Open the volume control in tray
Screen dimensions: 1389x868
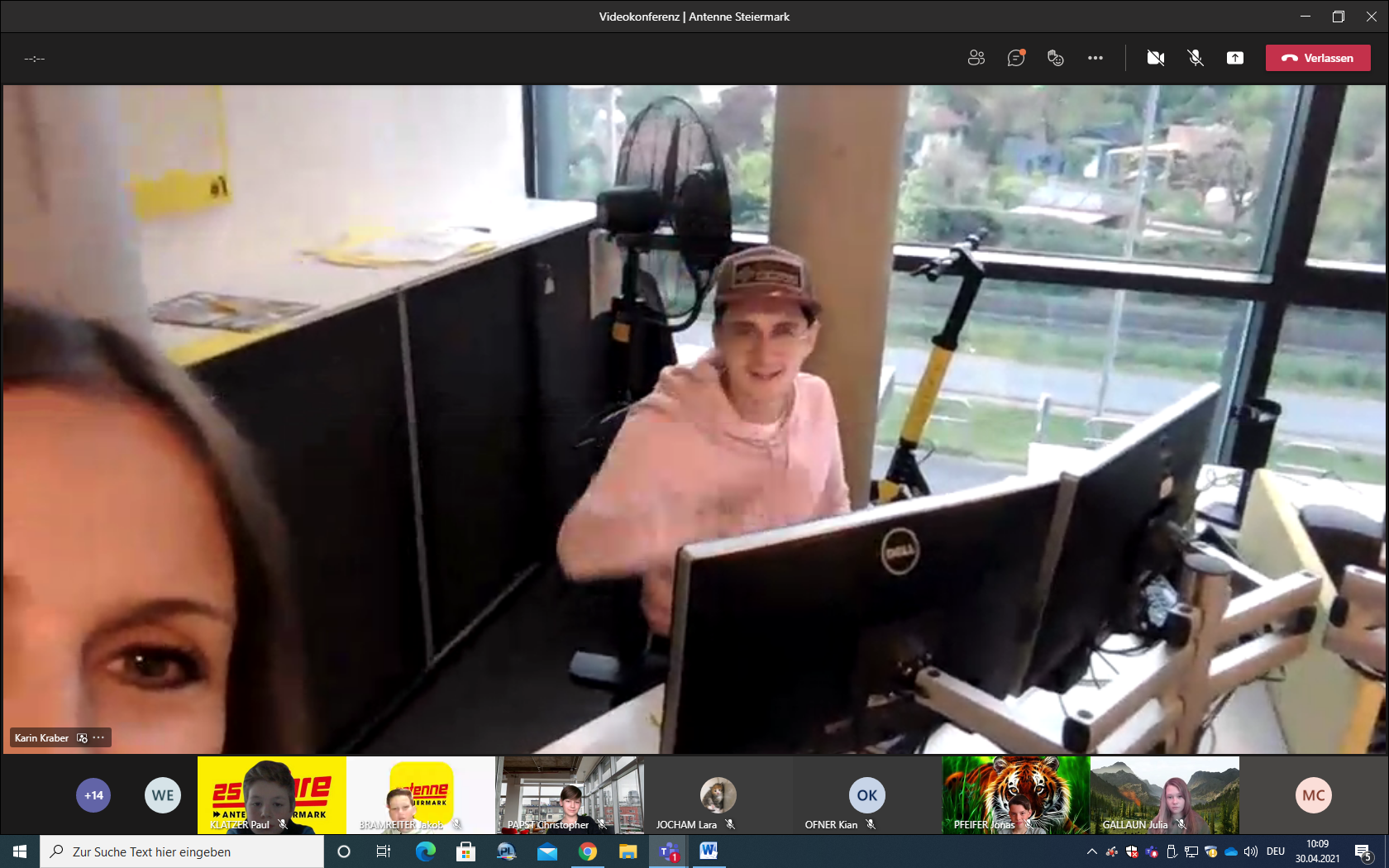point(1250,851)
